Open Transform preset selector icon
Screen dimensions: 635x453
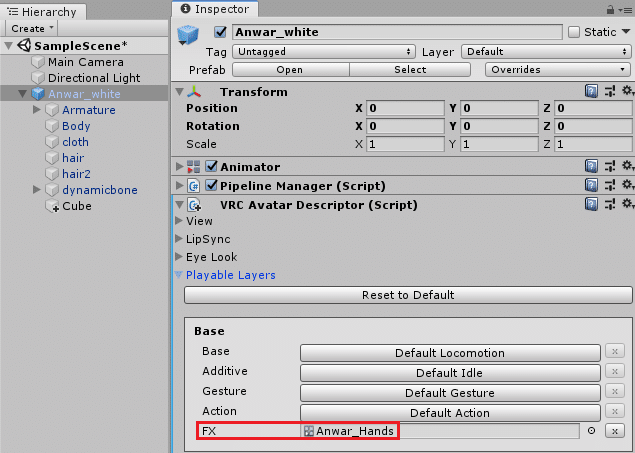pos(610,91)
